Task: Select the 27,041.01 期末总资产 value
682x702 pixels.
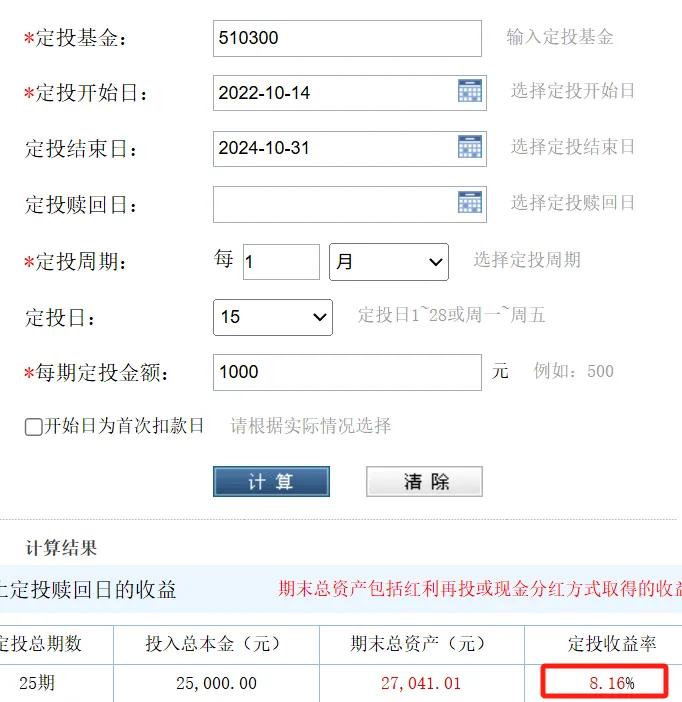Action: [x=421, y=683]
